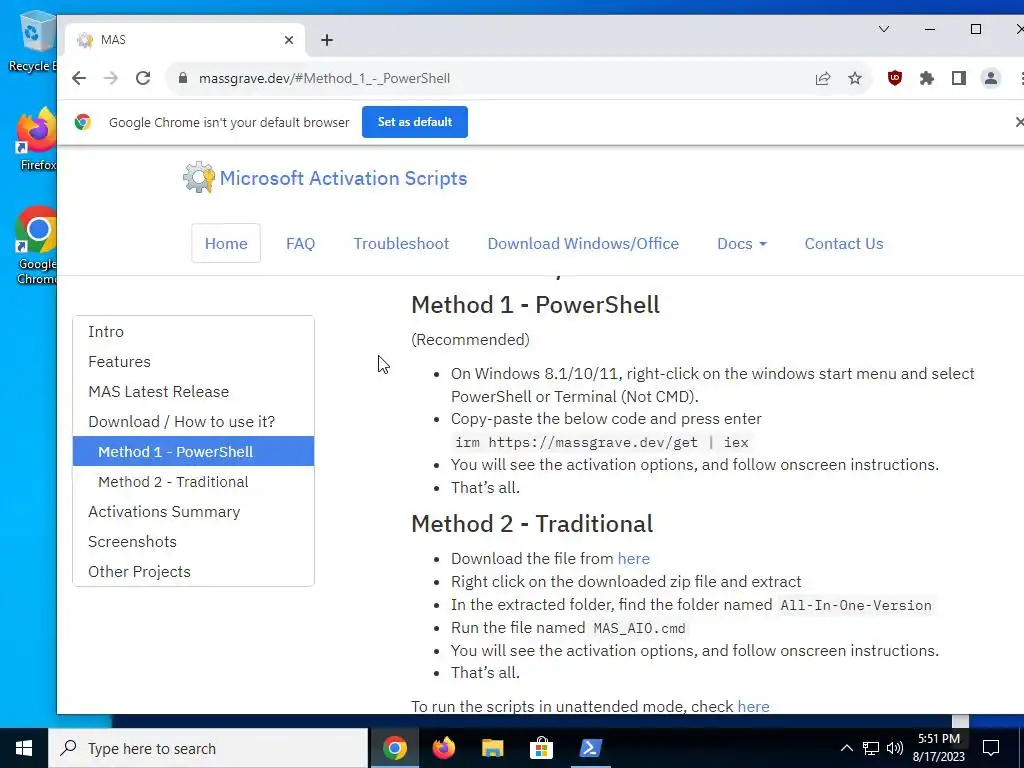Jump to Features in sidebar
Screen dimensions: 1024x768
[193, 362]
